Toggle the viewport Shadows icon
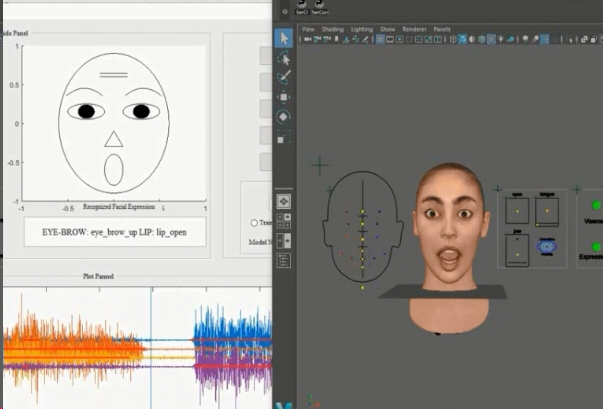Screen dimensions: 603x409 [510, 39]
